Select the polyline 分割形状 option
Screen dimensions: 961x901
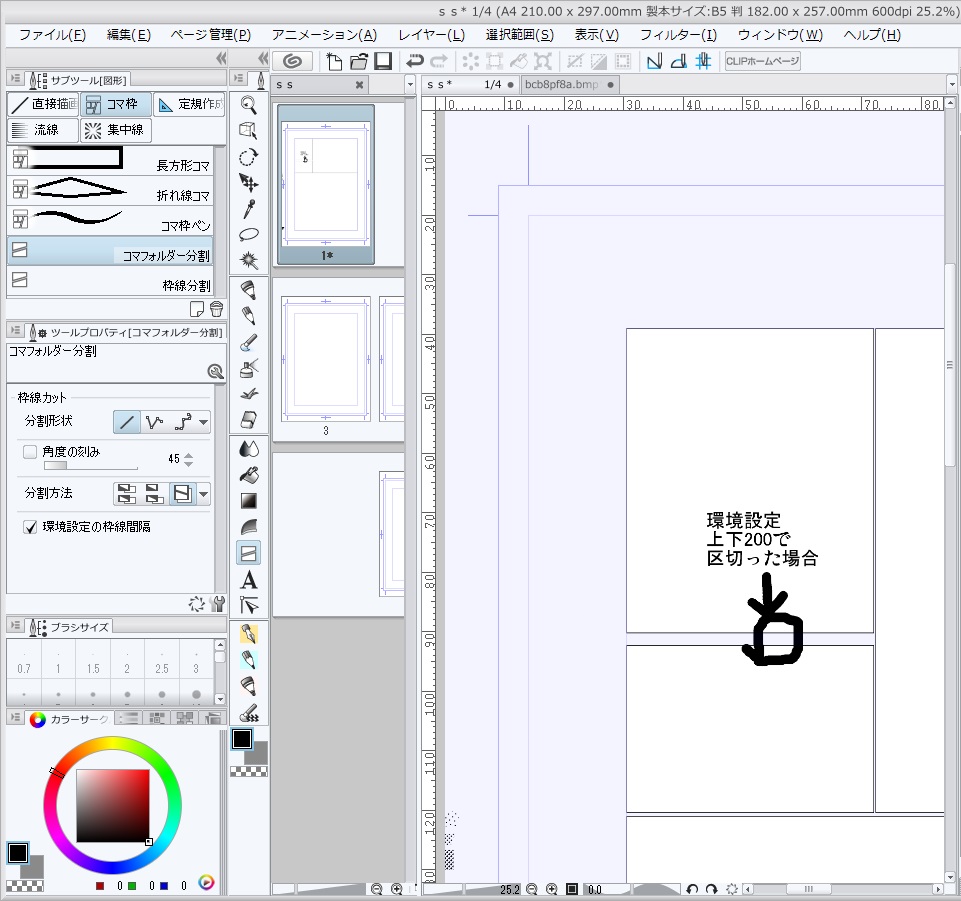pos(154,422)
